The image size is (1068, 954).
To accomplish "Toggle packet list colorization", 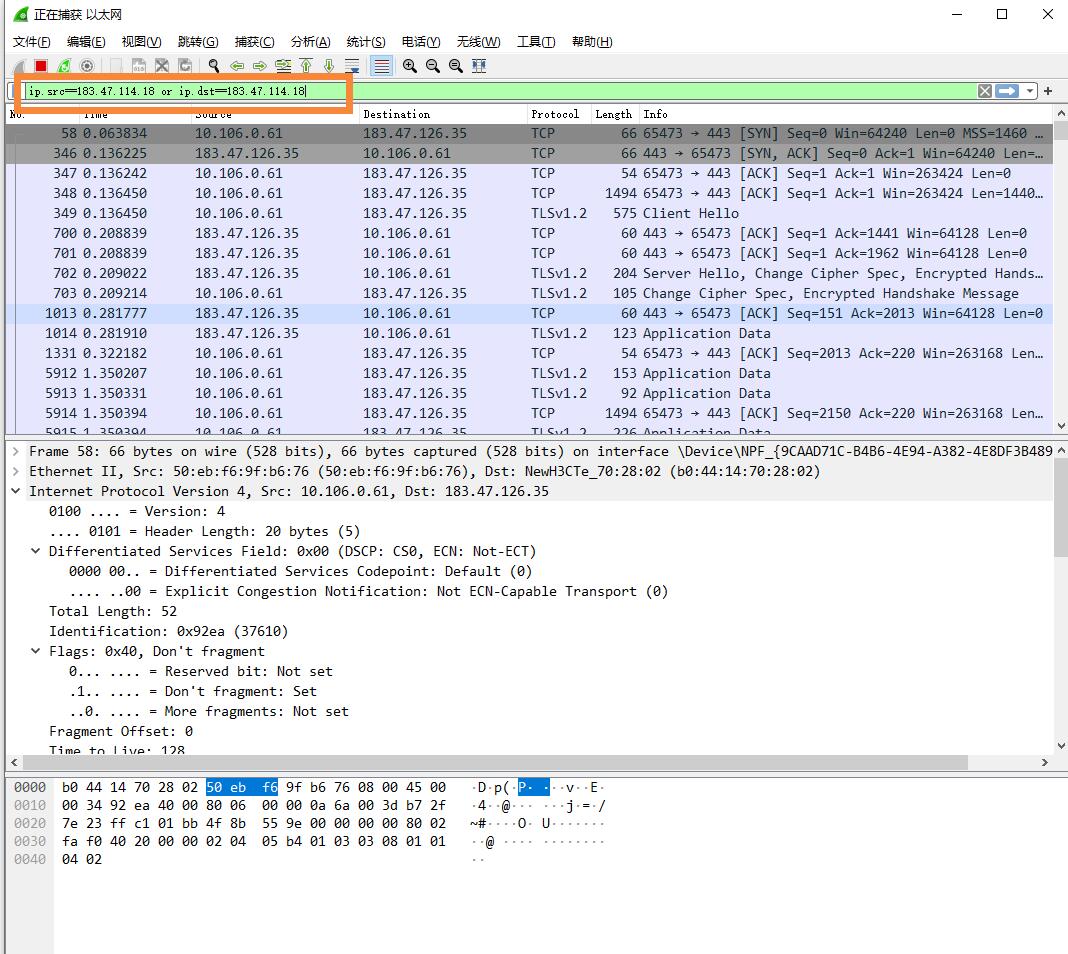I will [381, 66].
